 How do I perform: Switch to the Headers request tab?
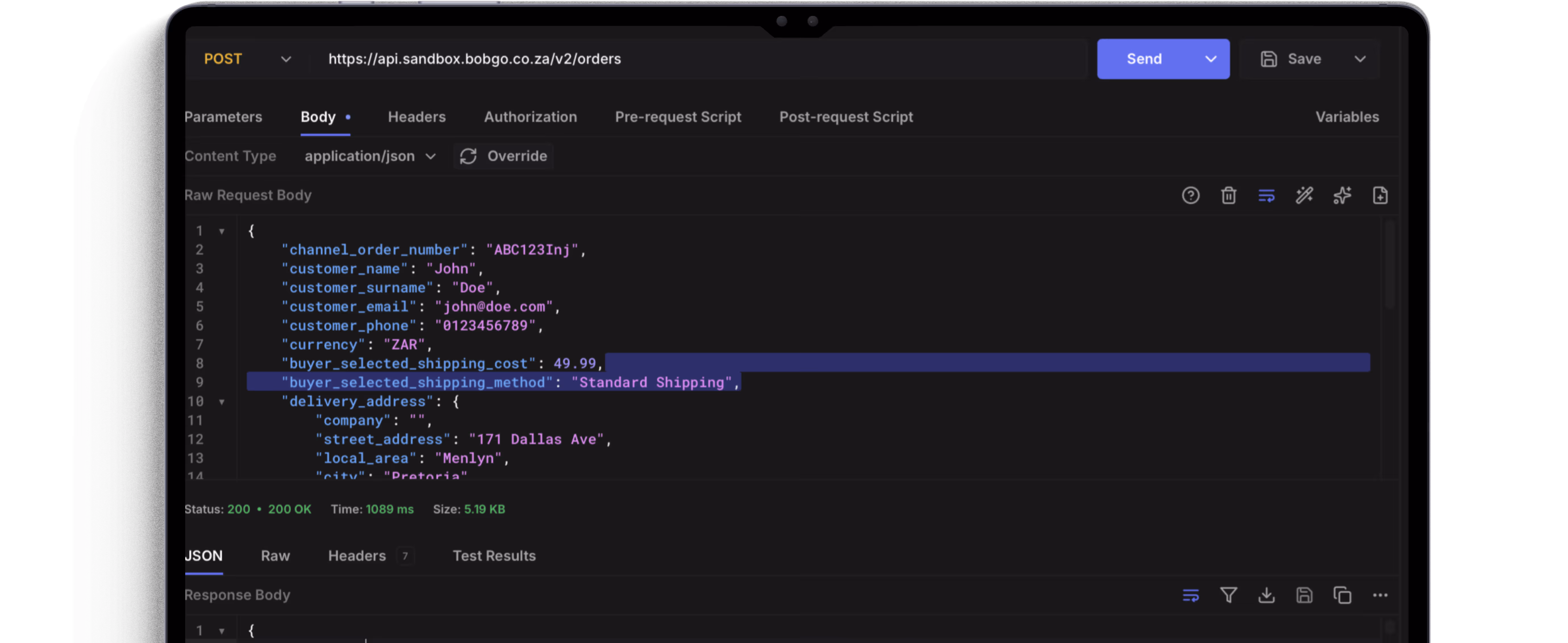416,117
